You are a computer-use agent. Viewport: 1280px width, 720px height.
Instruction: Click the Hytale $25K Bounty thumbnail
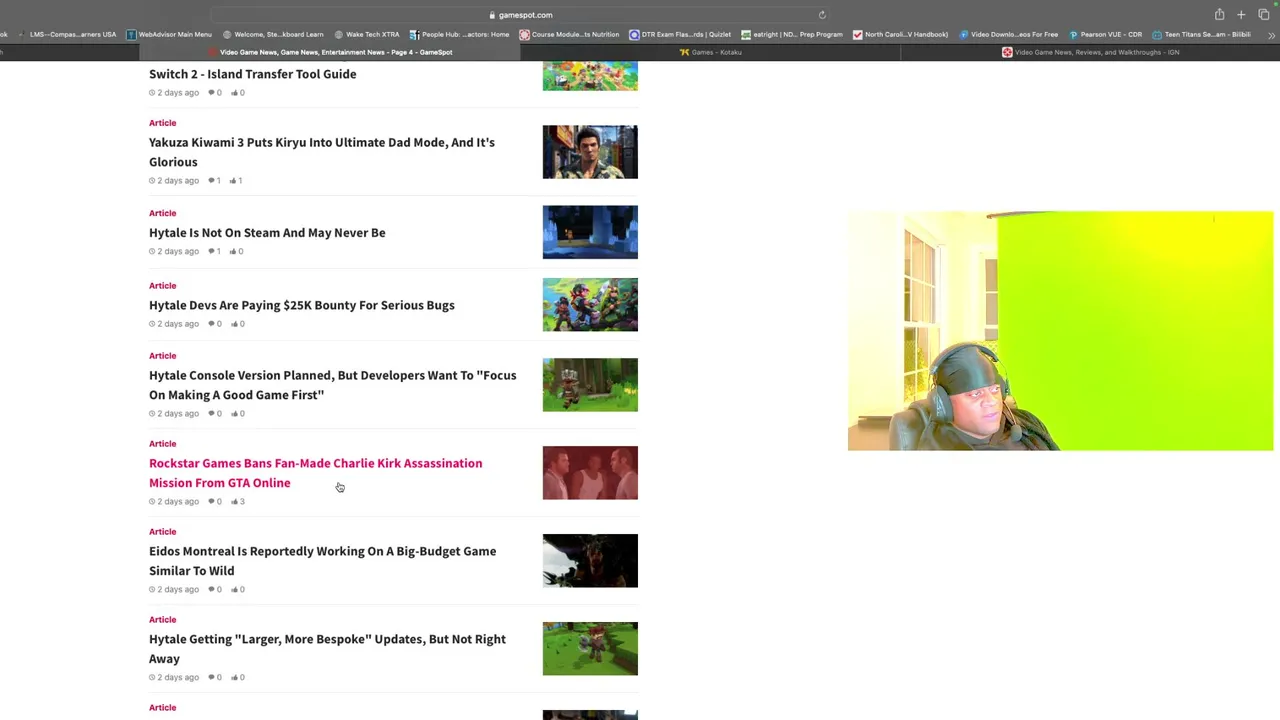click(590, 305)
